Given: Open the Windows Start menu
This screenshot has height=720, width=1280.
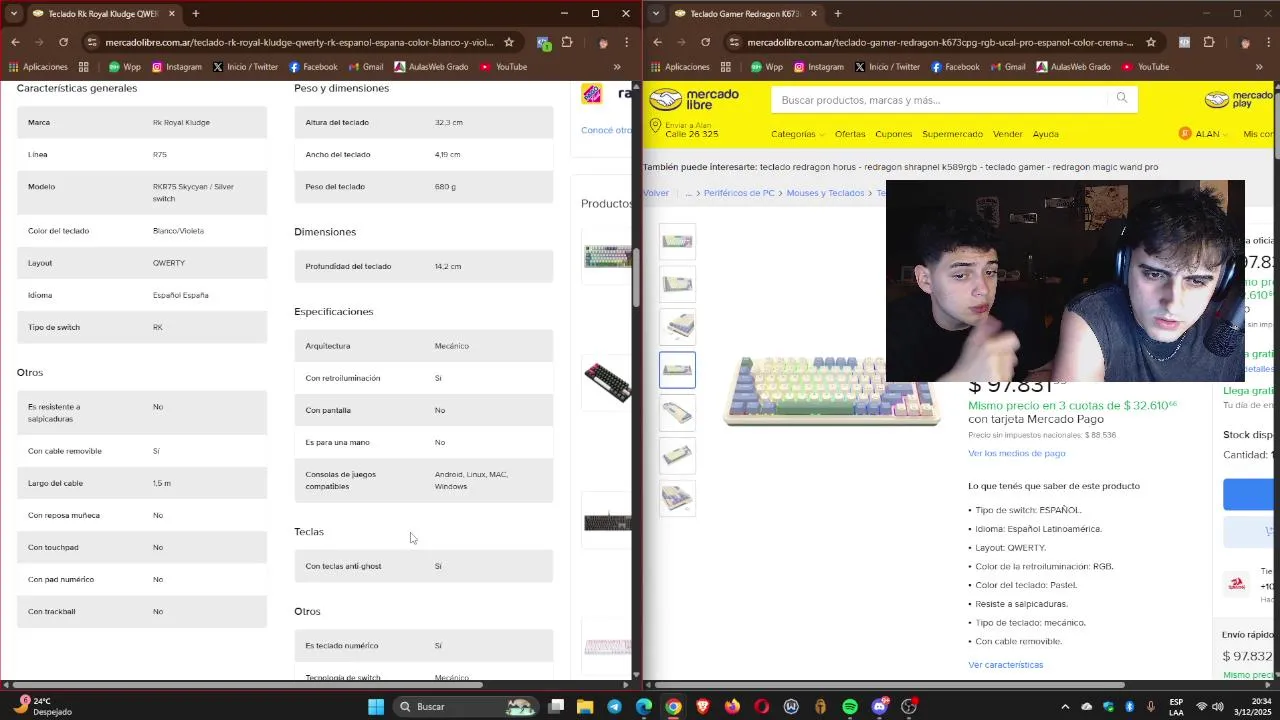Looking at the screenshot, I should [376, 707].
